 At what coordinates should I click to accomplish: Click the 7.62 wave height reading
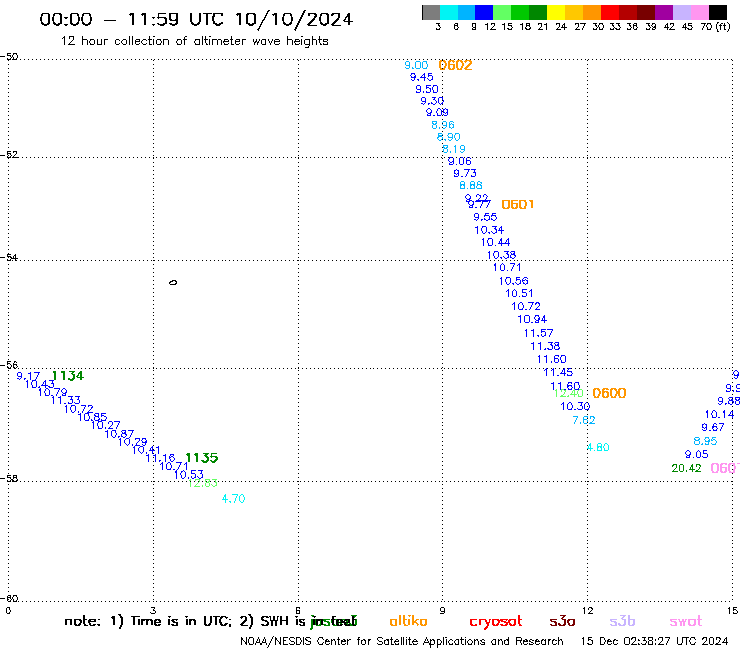(584, 420)
